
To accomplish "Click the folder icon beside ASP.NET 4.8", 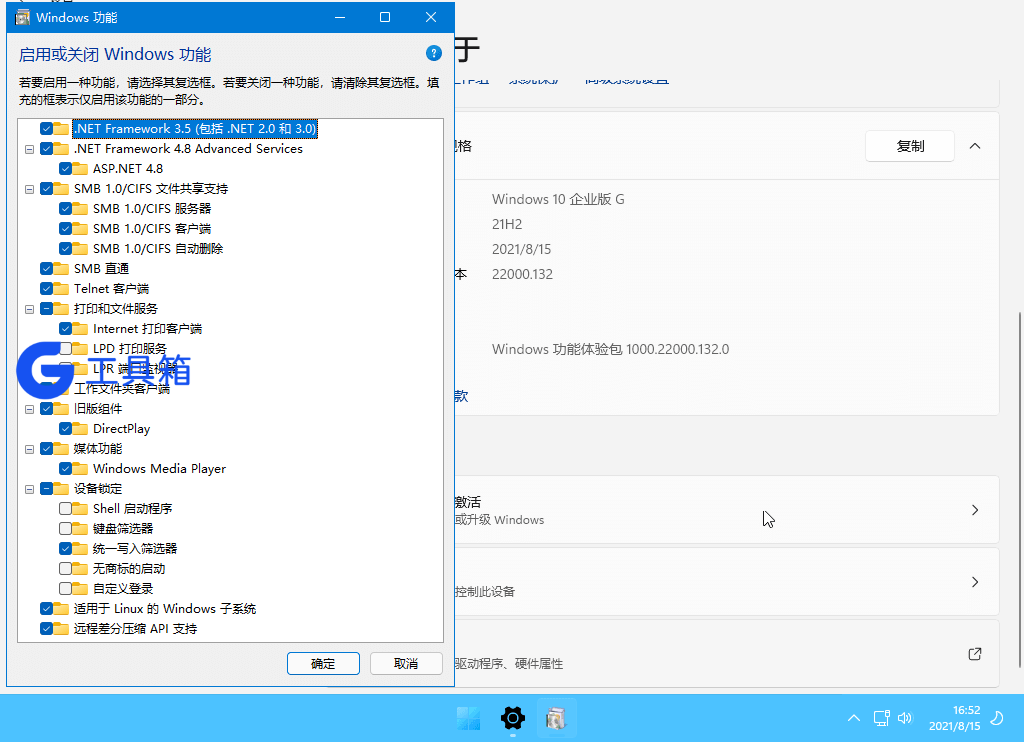I will tap(80, 169).
